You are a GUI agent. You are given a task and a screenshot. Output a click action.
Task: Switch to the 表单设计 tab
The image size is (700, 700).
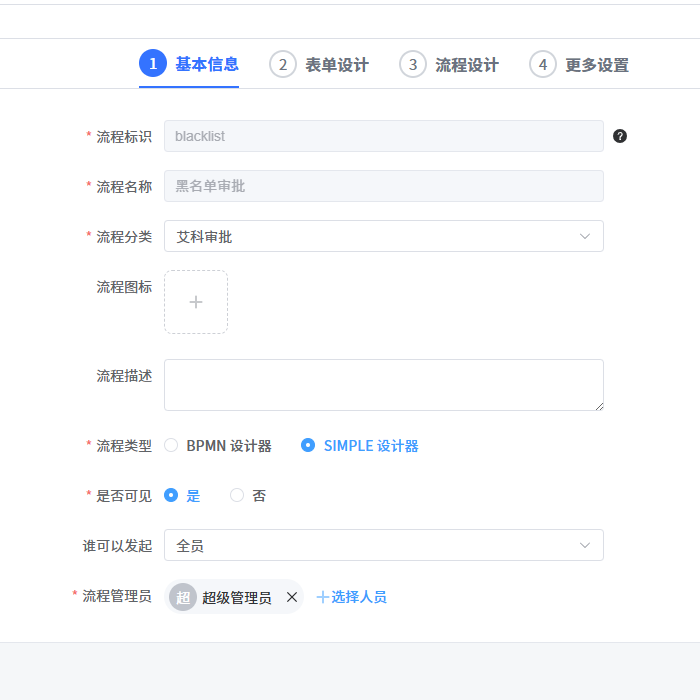[336, 65]
